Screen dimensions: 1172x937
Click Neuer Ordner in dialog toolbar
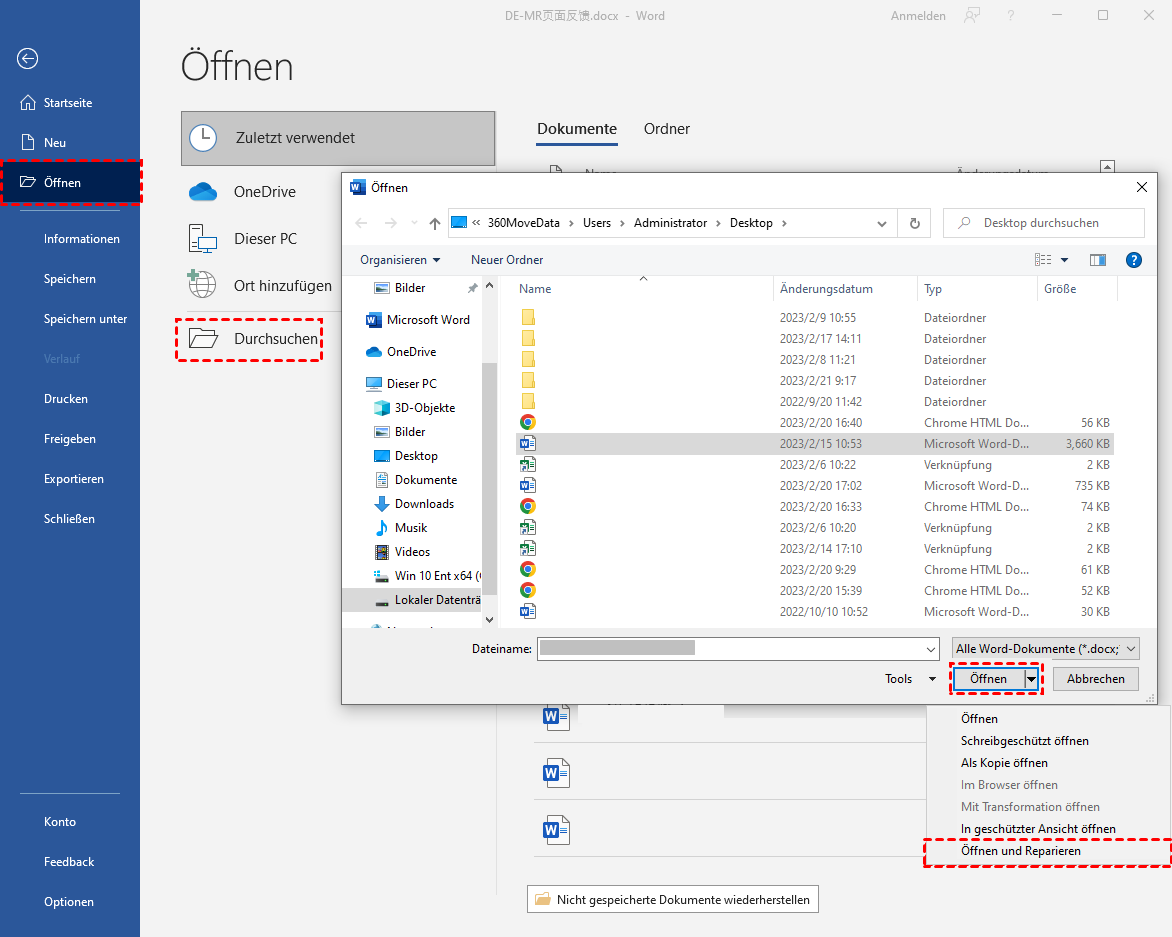(x=507, y=260)
